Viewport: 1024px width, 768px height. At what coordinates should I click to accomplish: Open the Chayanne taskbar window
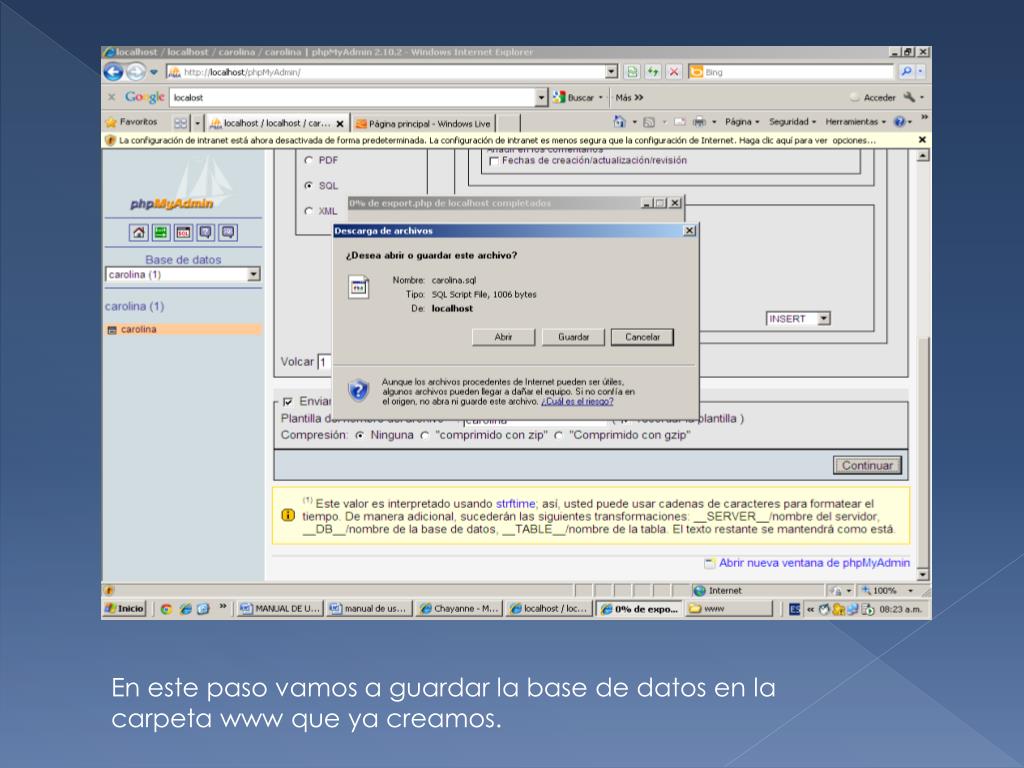click(458, 609)
